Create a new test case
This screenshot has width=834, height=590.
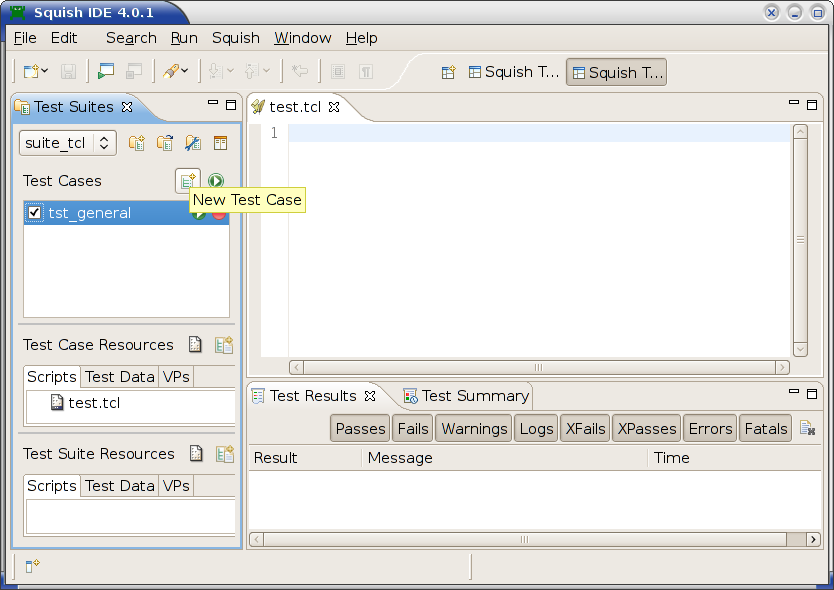pyautogui.click(x=187, y=180)
